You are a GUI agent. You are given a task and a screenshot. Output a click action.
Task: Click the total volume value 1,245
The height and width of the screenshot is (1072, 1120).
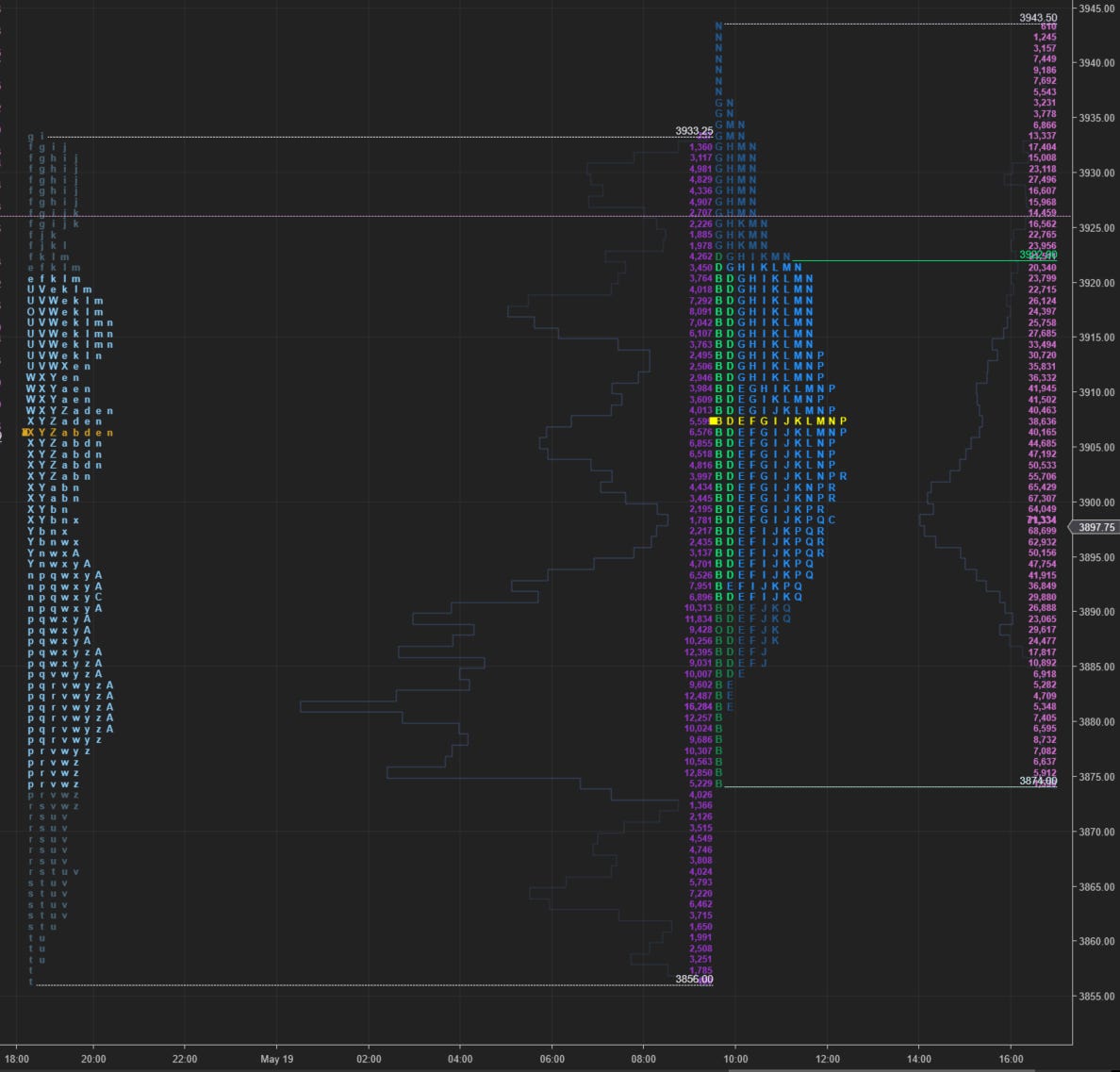pos(1045,37)
